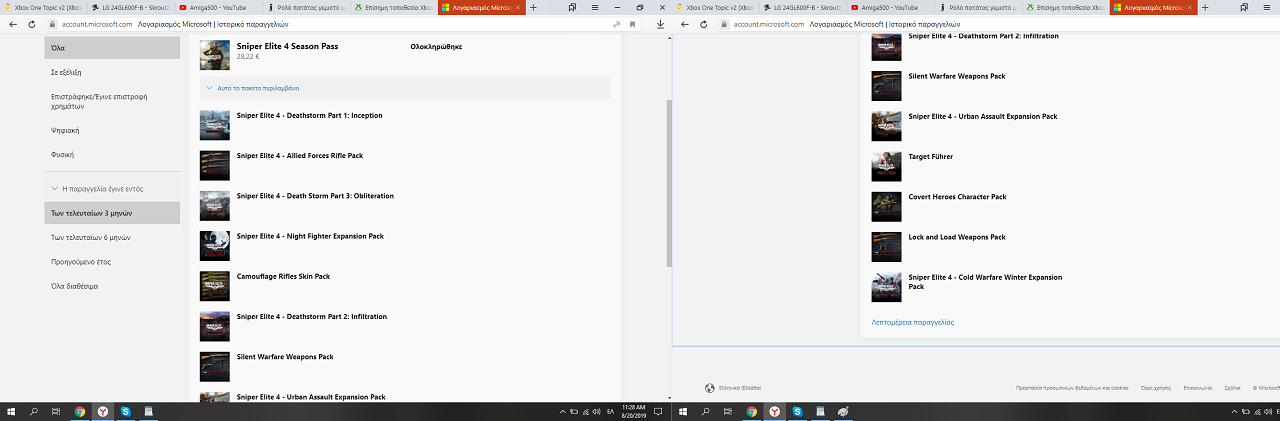Switch to LG 24GL600F-B Skroutz tab in left window

[x=130, y=7]
